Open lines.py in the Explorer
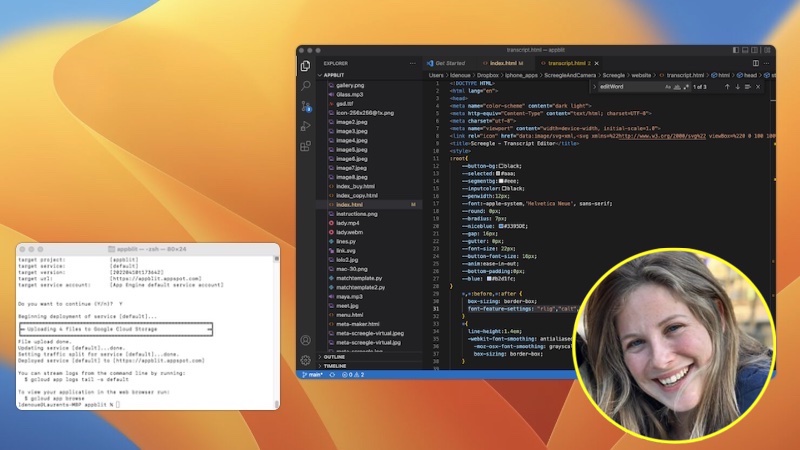 click(346, 241)
